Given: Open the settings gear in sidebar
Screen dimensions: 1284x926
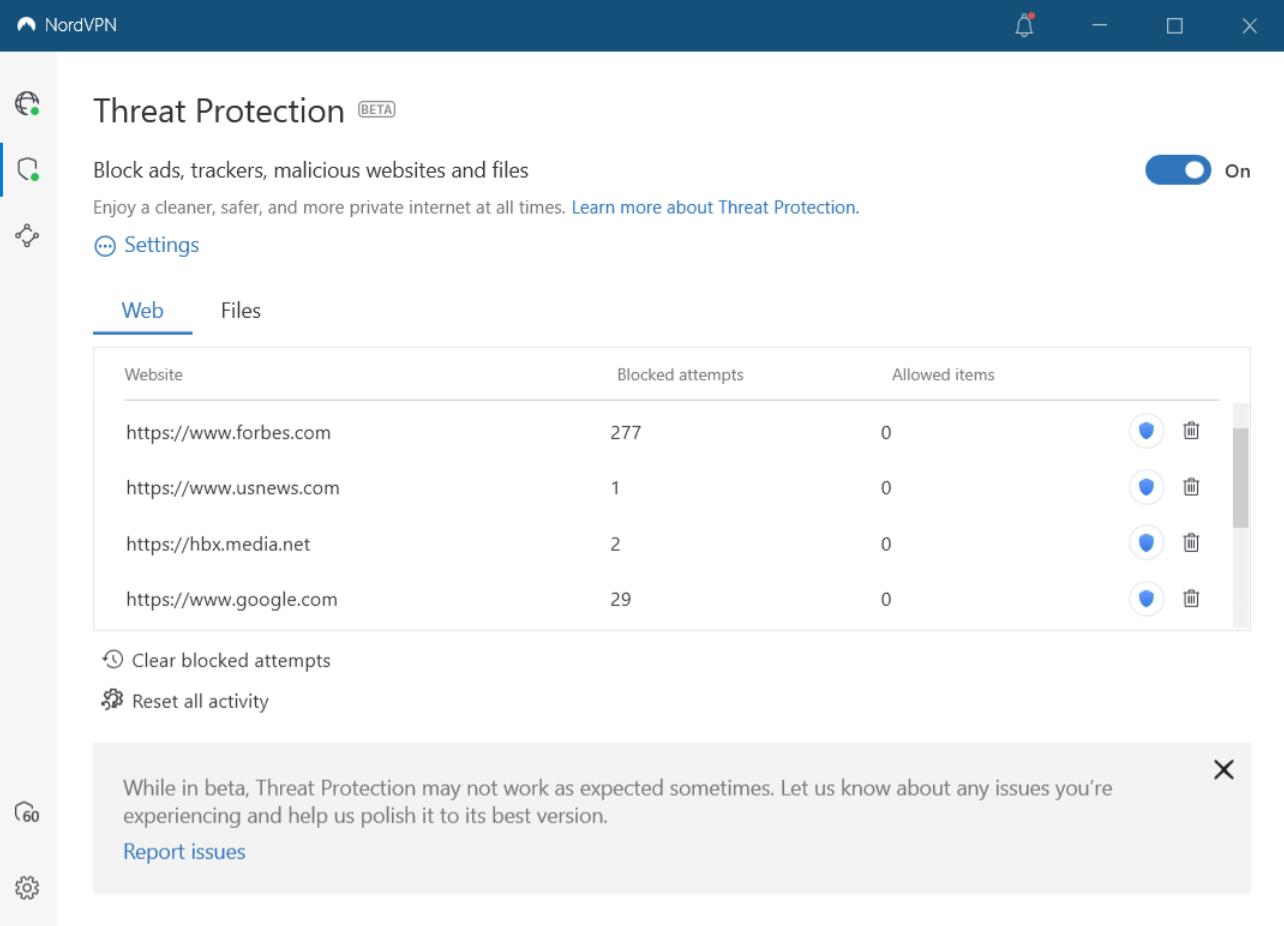Looking at the screenshot, I should [27, 887].
